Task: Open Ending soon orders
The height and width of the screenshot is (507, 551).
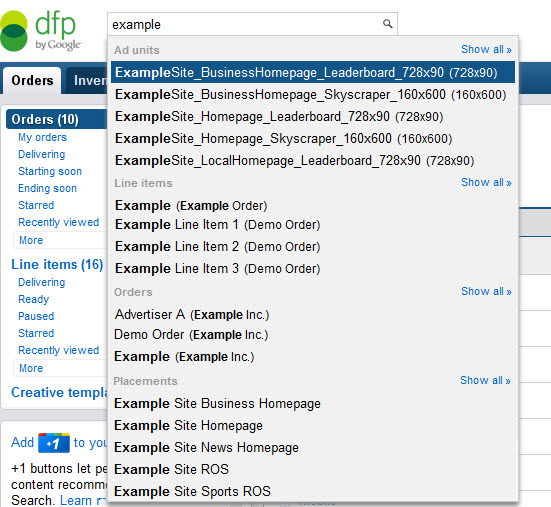Action: 47,188
